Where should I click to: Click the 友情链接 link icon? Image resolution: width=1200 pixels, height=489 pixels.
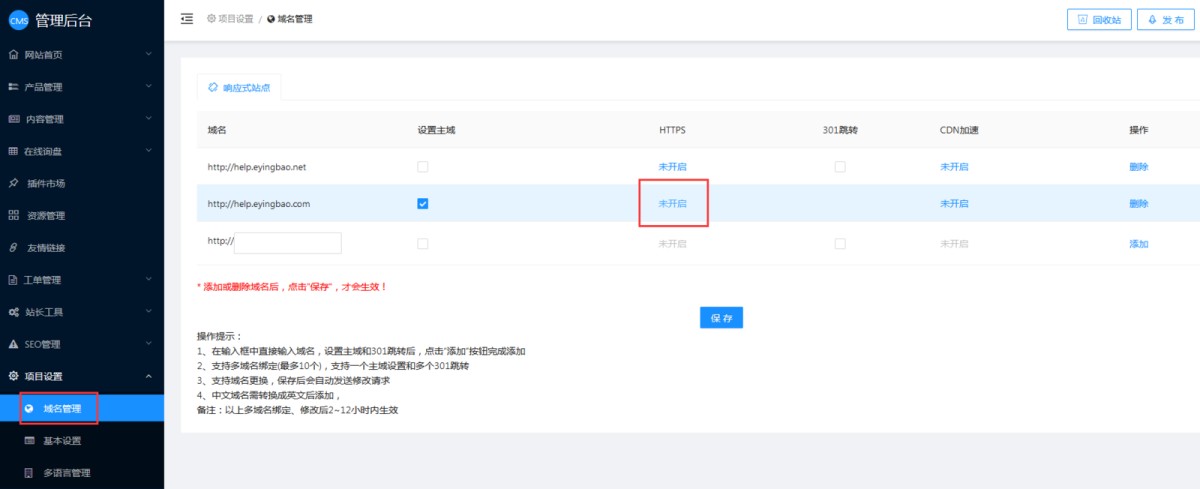pos(13,247)
